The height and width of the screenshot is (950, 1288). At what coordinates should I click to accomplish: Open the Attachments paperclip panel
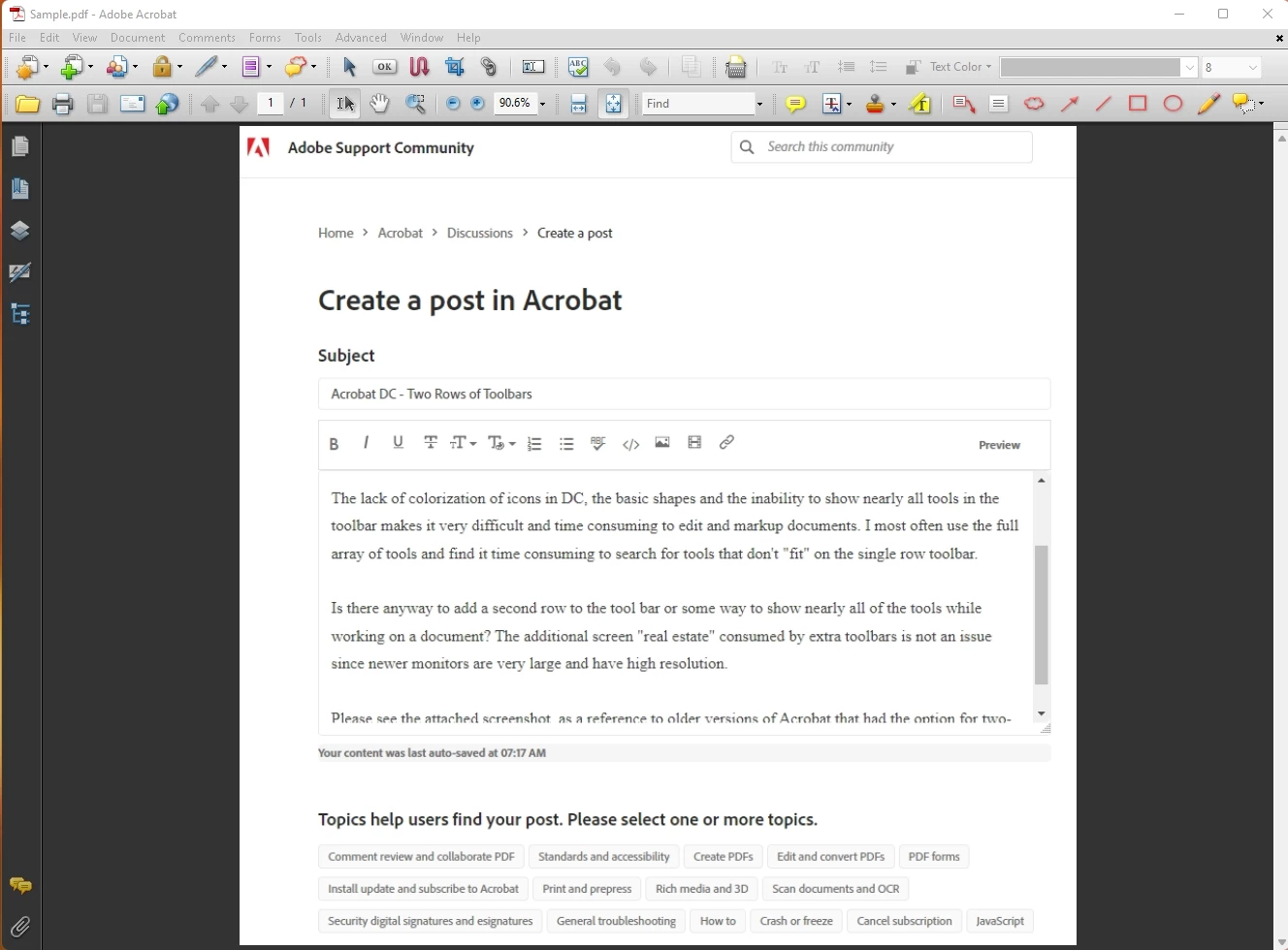coord(20,927)
